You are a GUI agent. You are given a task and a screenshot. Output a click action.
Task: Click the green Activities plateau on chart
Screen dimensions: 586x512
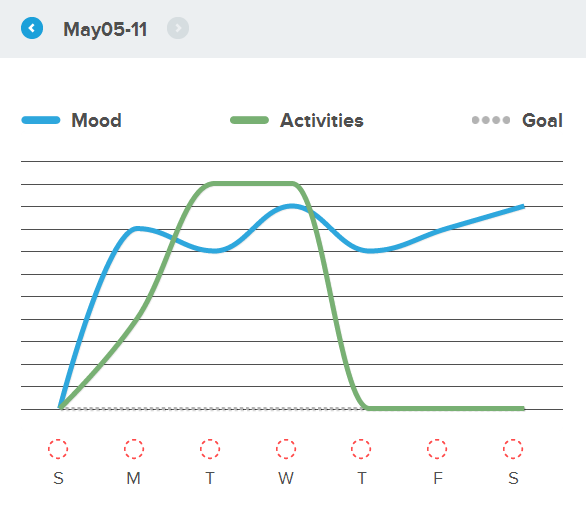252,183
